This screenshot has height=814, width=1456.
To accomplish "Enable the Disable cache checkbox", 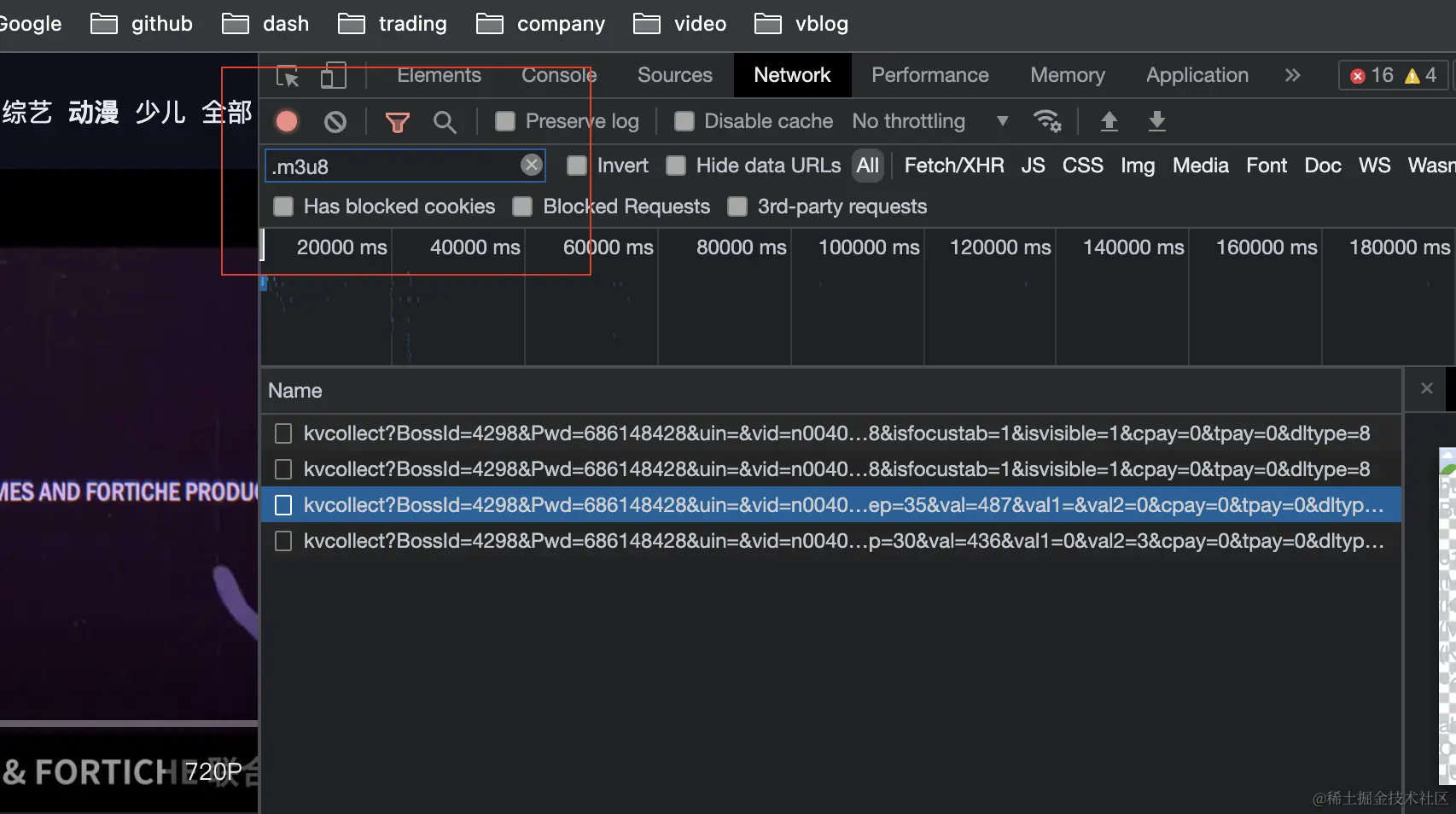I will click(684, 121).
